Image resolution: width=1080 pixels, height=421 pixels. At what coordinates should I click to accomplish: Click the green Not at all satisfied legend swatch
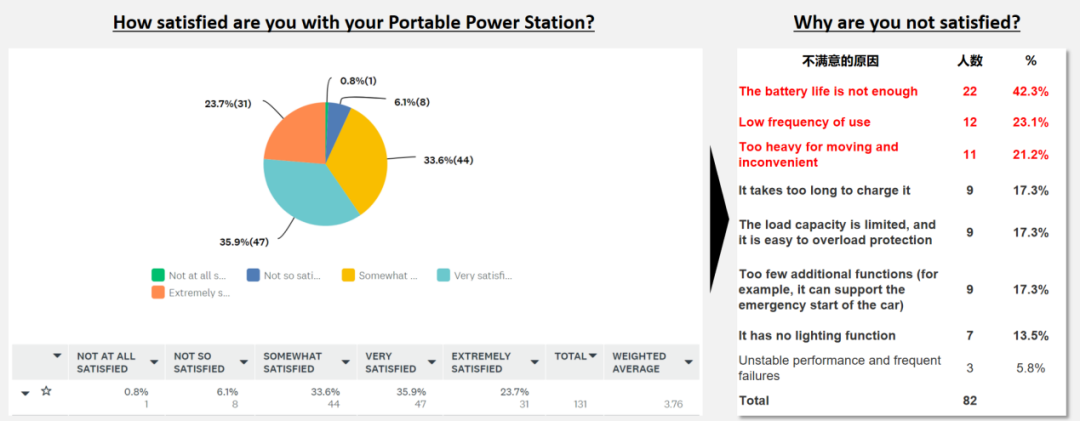pyautogui.click(x=158, y=276)
